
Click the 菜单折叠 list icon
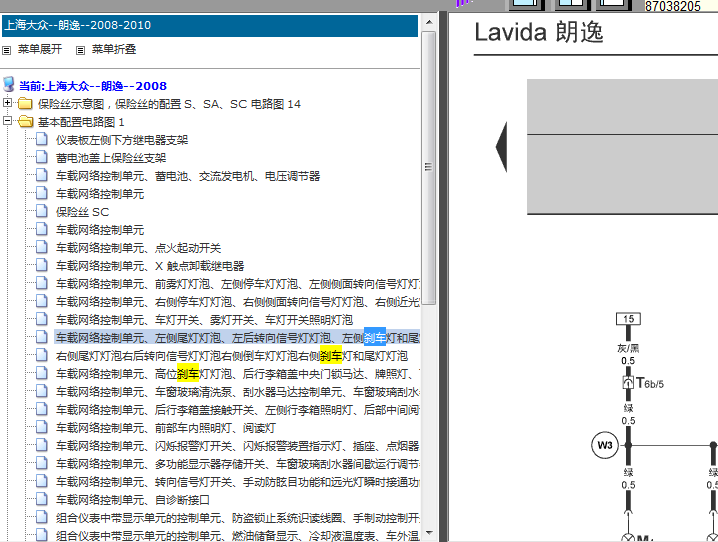click(x=80, y=50)
